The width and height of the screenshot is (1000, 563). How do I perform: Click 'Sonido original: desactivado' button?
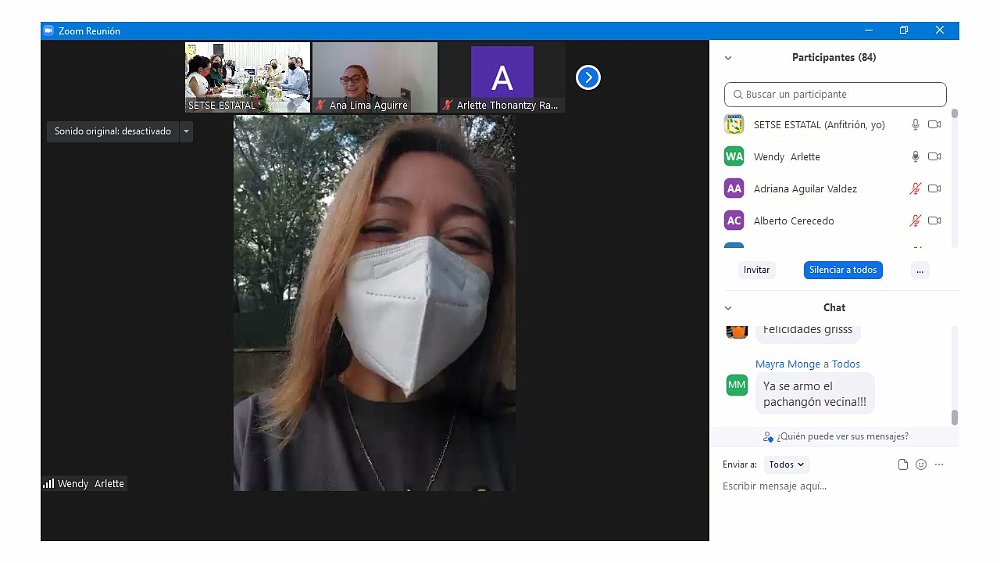pyautogui.click(x=112, y=131)
